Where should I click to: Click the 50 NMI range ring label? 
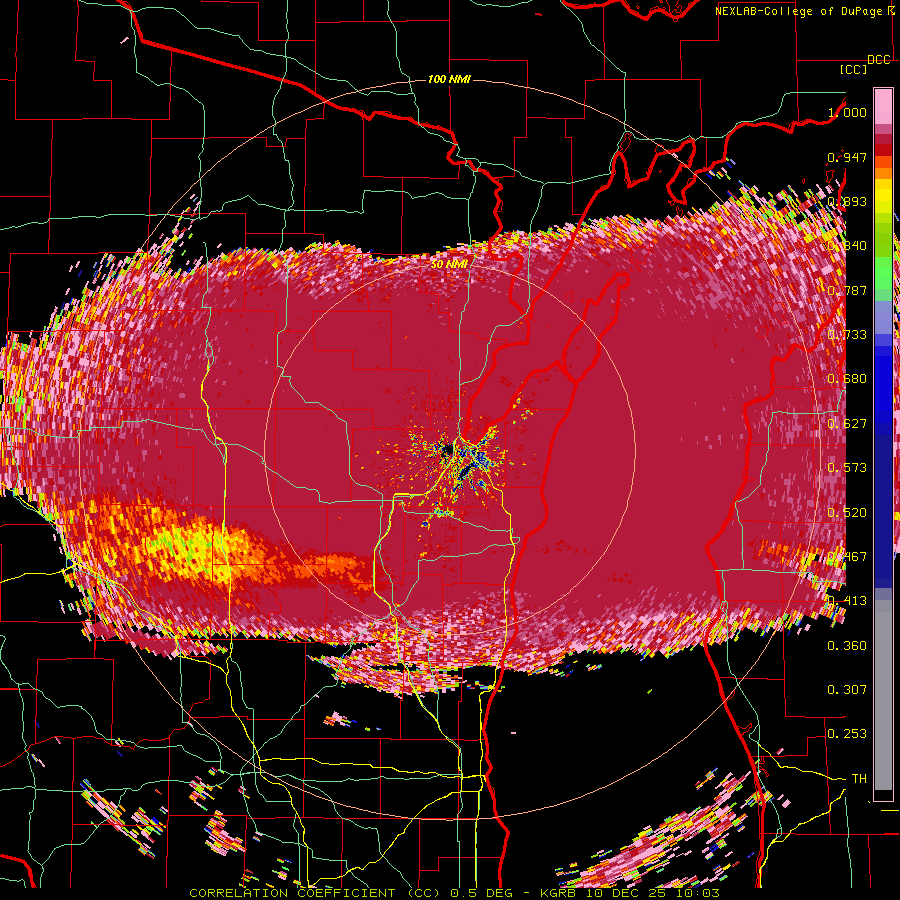tap(449, 265)
